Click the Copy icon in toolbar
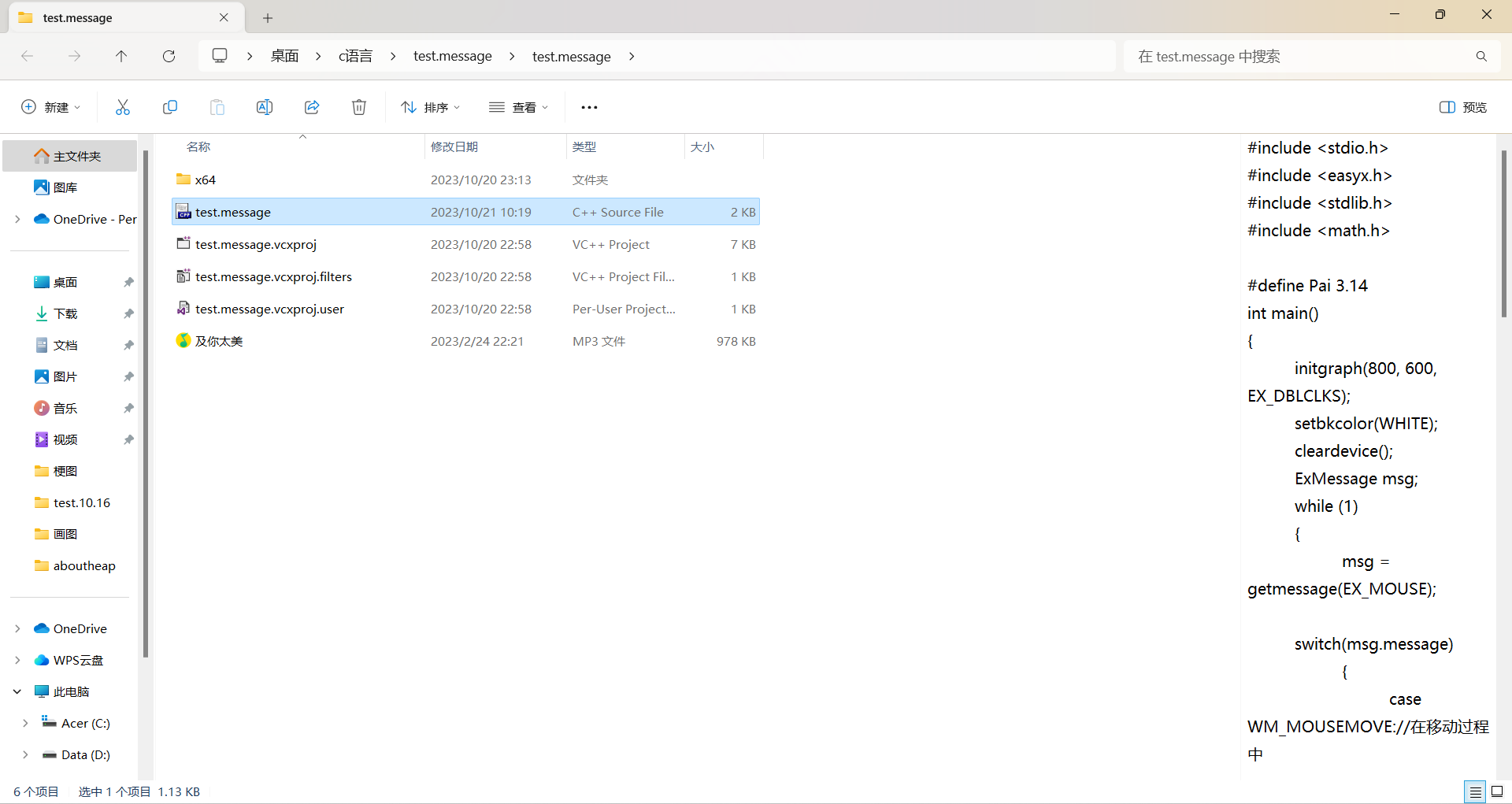The width and height of the screenshot is (1512, 804). coord(170,107)
